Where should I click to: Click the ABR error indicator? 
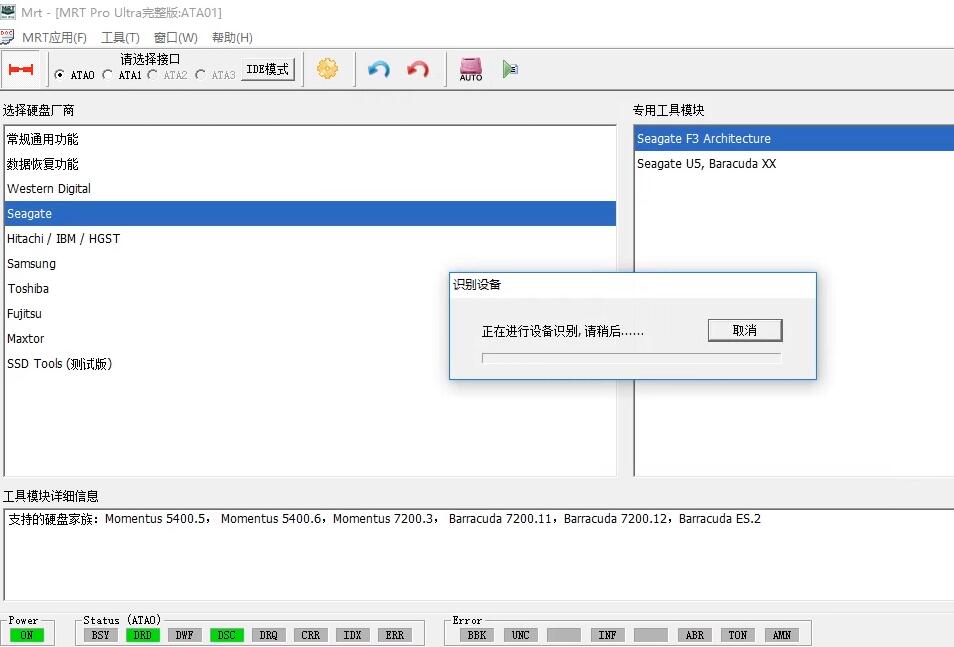[694, 635]
